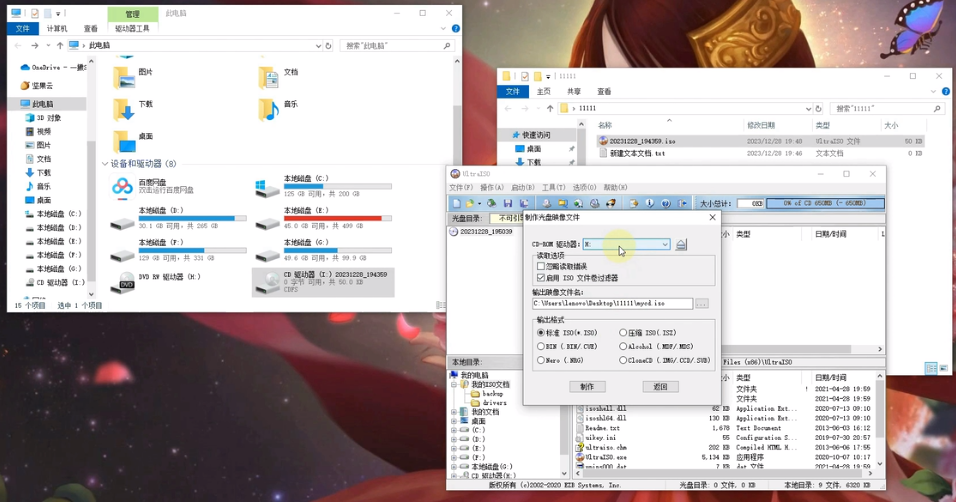Click eject button beside CD-ROM drive combo
This screenshot has width=956, height=502.
[x=681, y=245]
